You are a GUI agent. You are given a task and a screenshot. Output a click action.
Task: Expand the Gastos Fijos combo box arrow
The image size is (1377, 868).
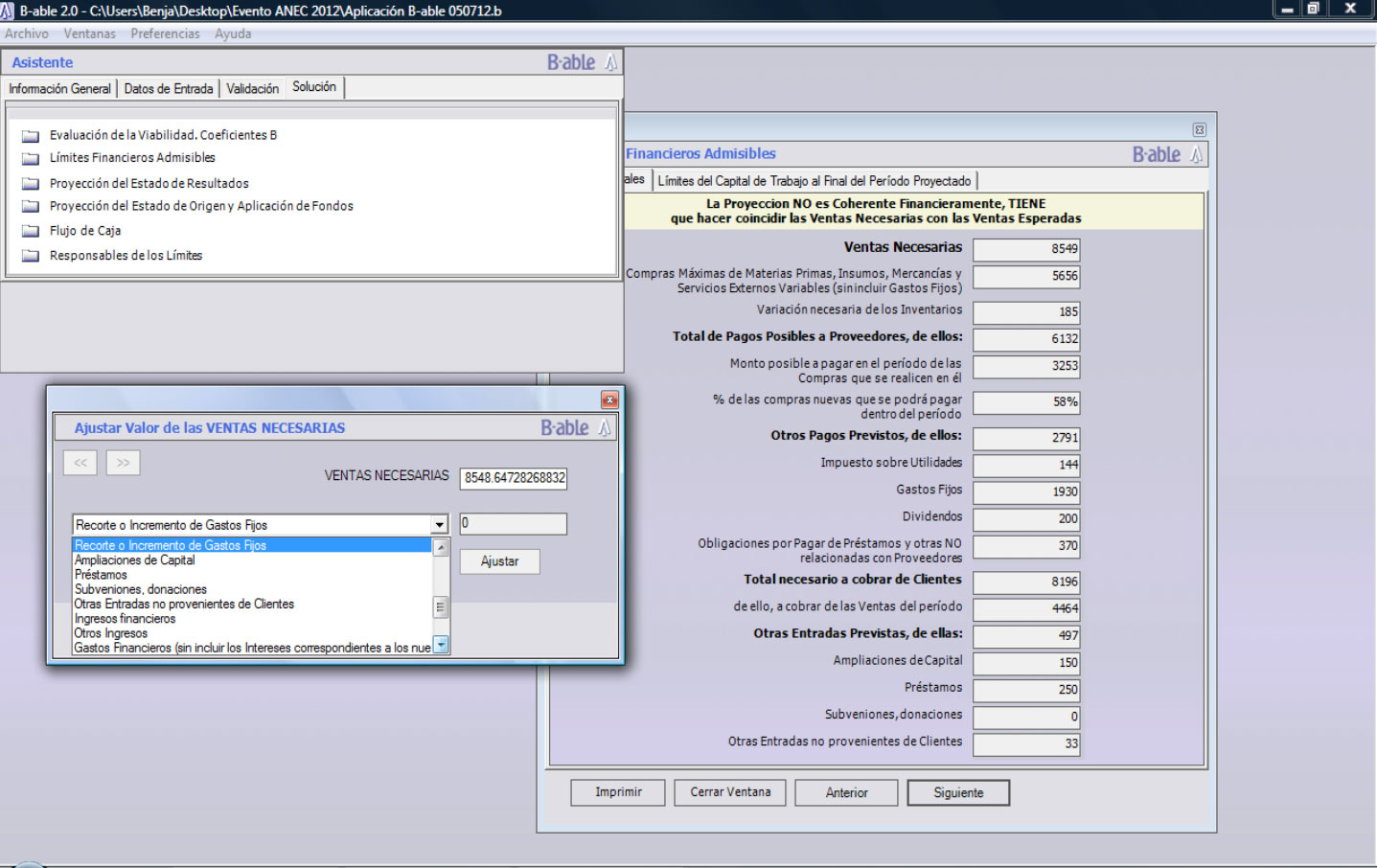pyautogui.click(x=439, y=525)
